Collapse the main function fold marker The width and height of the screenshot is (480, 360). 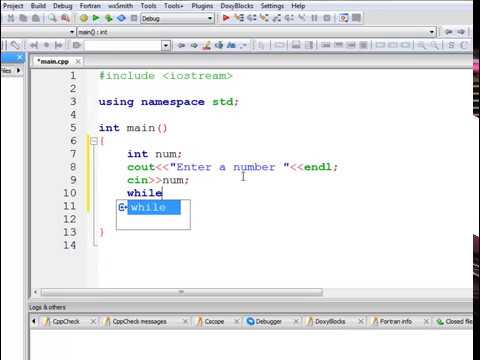pos(94,141)
